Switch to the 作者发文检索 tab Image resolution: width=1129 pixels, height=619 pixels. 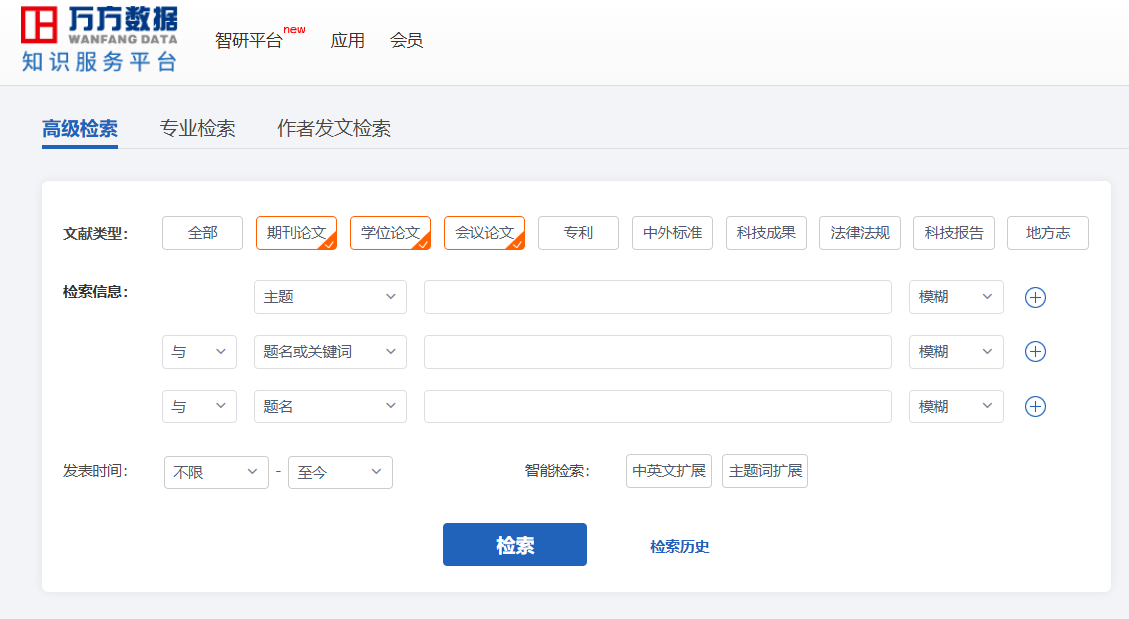click(x=333, y=129)
